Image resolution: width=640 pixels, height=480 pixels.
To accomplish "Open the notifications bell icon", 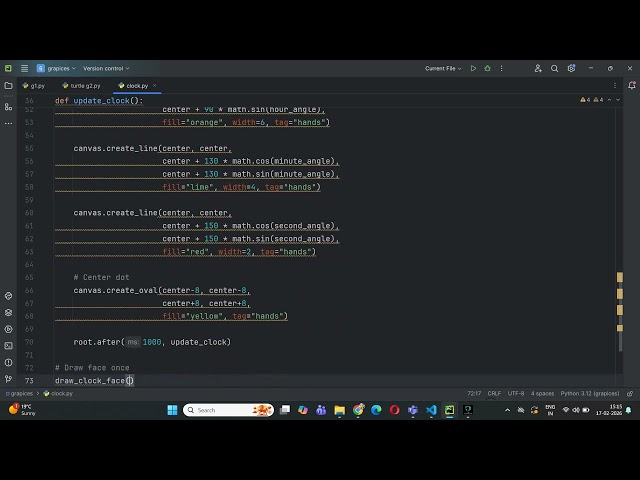I will (631, 85).
